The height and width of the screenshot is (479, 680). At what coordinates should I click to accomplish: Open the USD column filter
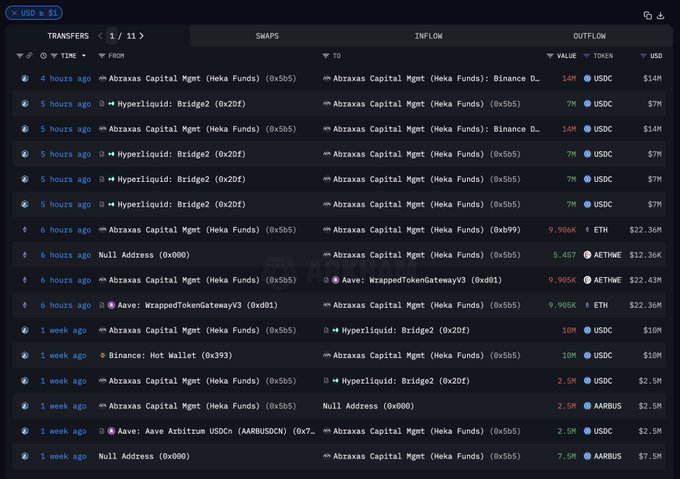(643, 56)
